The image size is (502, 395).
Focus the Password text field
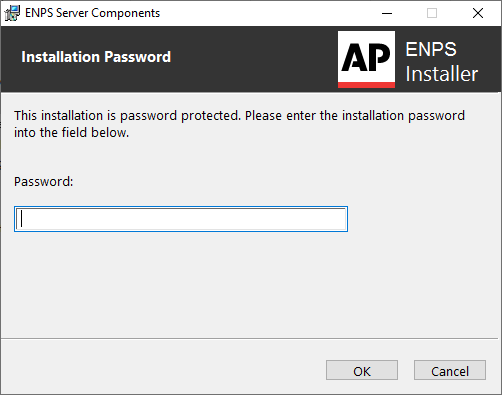coord(181,219)
